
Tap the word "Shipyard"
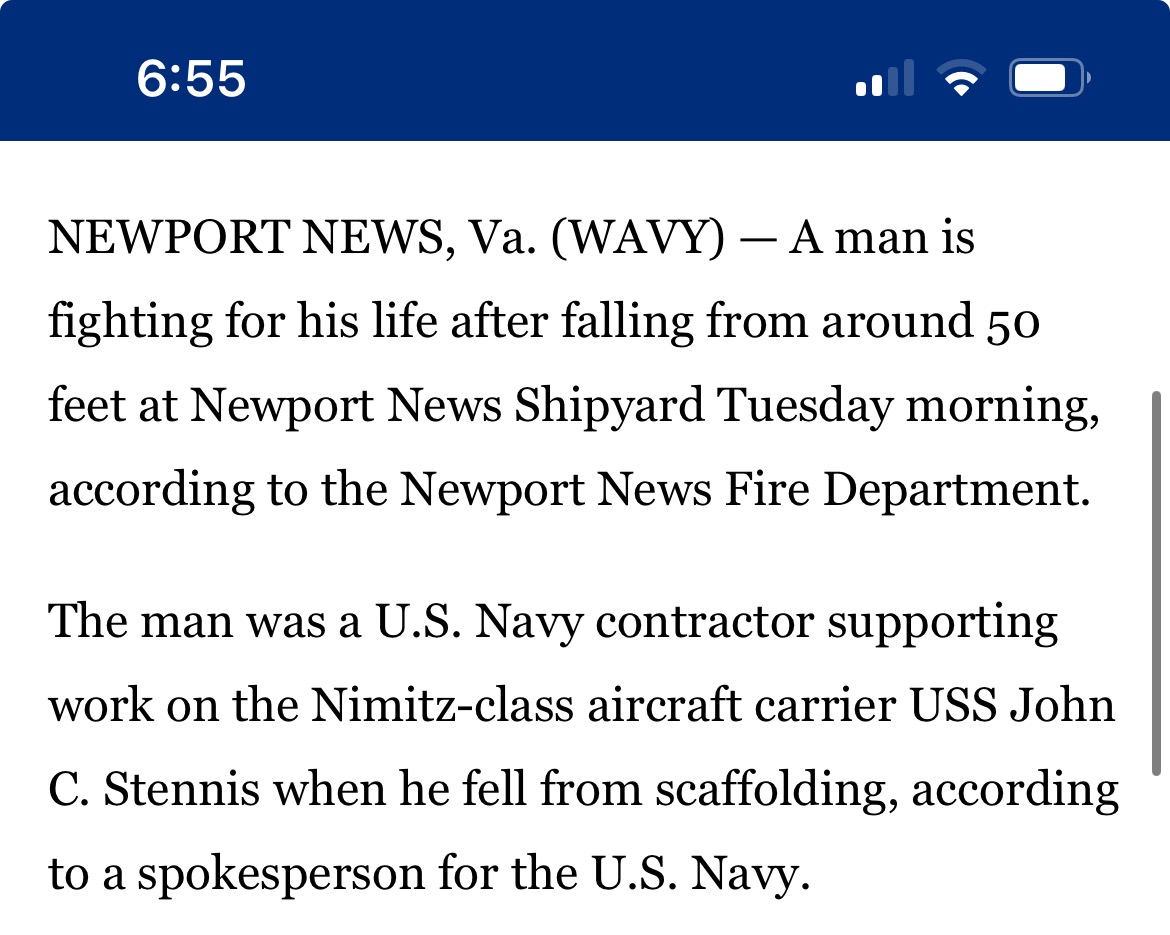click(610, 406)
